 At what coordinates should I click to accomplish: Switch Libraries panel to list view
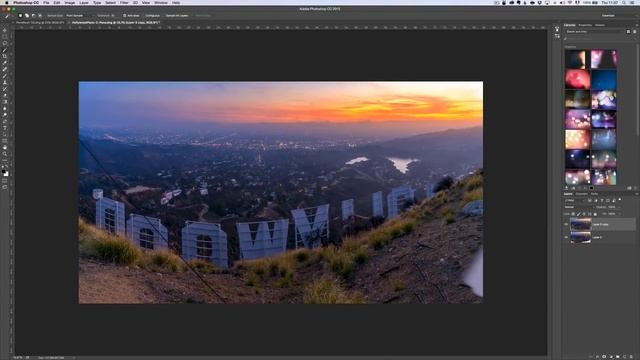tap(634, 31)
